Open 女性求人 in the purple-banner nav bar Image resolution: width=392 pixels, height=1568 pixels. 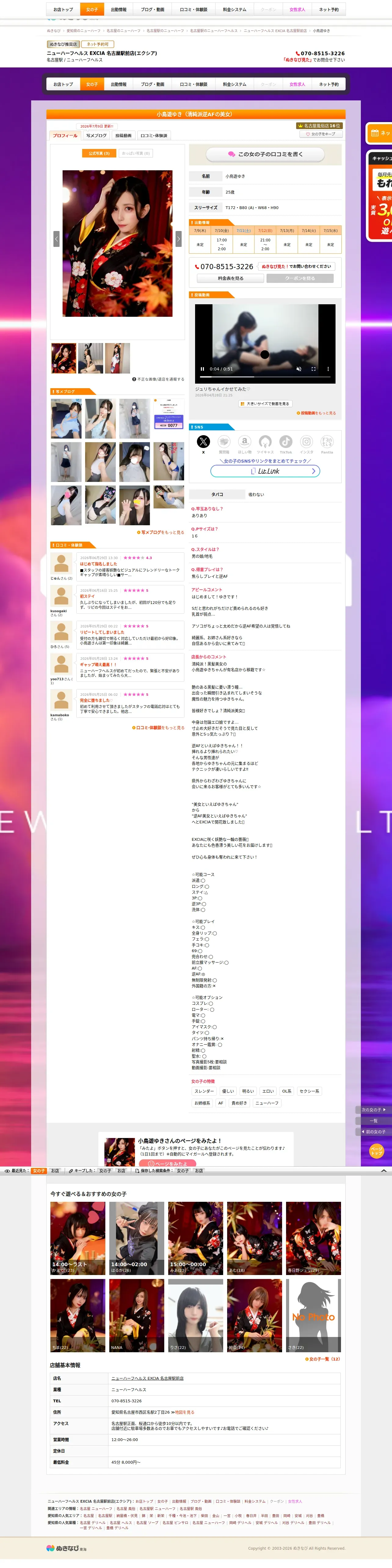tap(298, 85)
